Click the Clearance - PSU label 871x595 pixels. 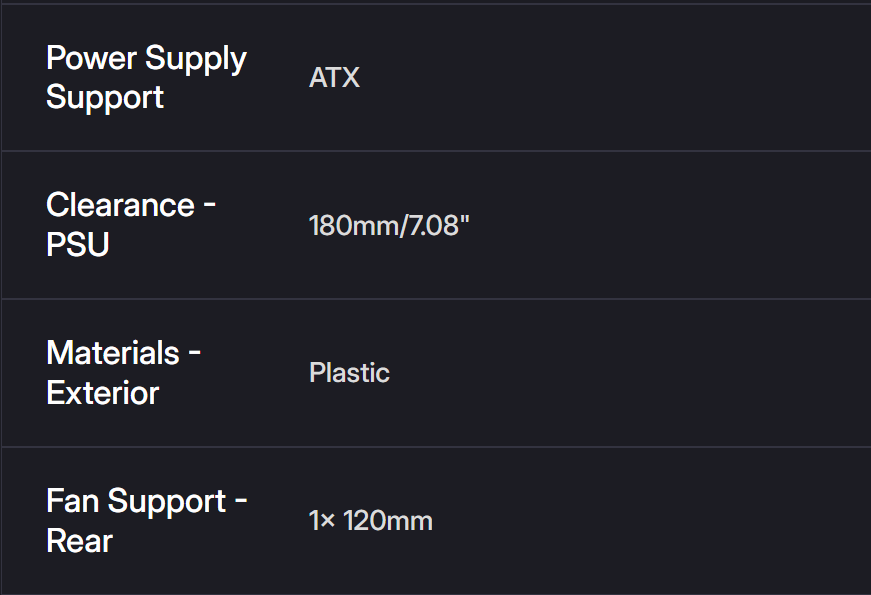pos(131,225)
